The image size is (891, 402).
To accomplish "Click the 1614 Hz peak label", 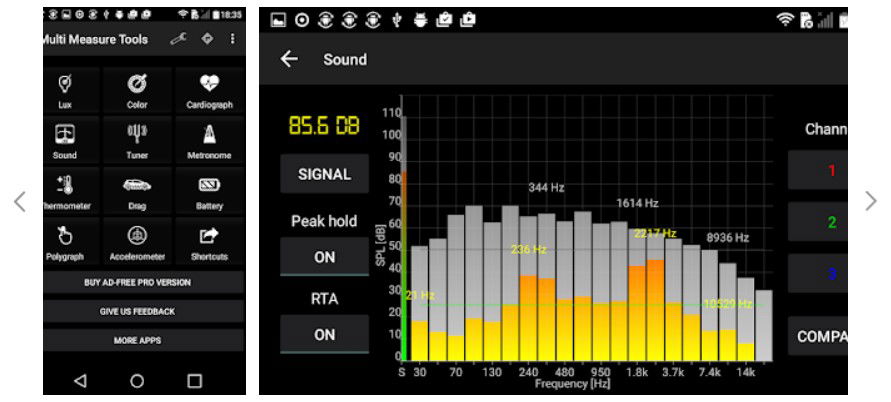I will click(x=637, y=203).
